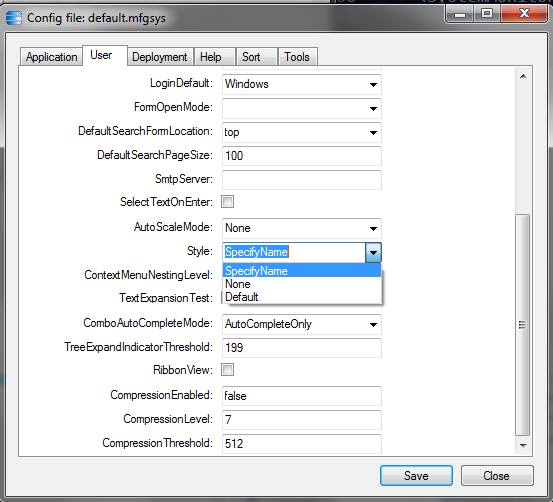Choose SpecifyName in Style list
The width and height of the screenshot is (553, 502).
point(302,271)
